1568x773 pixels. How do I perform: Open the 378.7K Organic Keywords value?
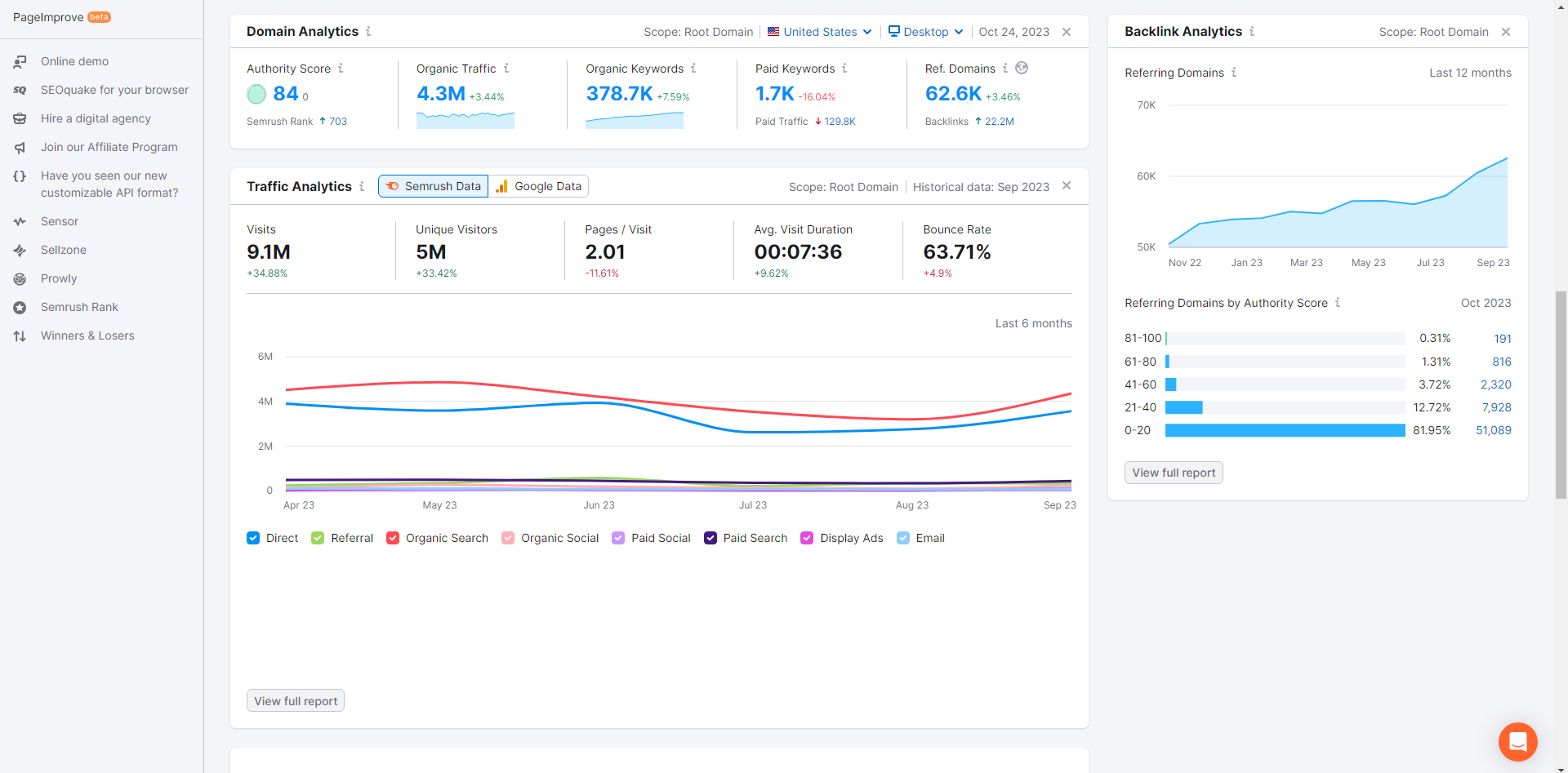[x=619, y=94]
